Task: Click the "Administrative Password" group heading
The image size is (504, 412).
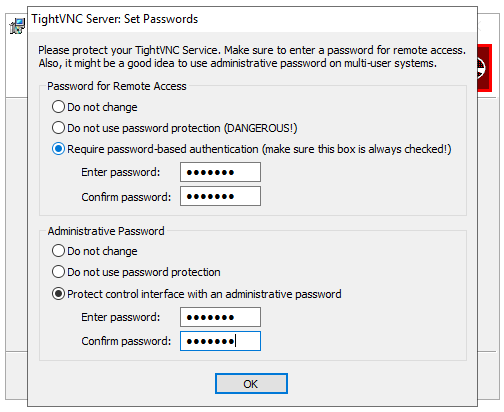Action: 106,231
